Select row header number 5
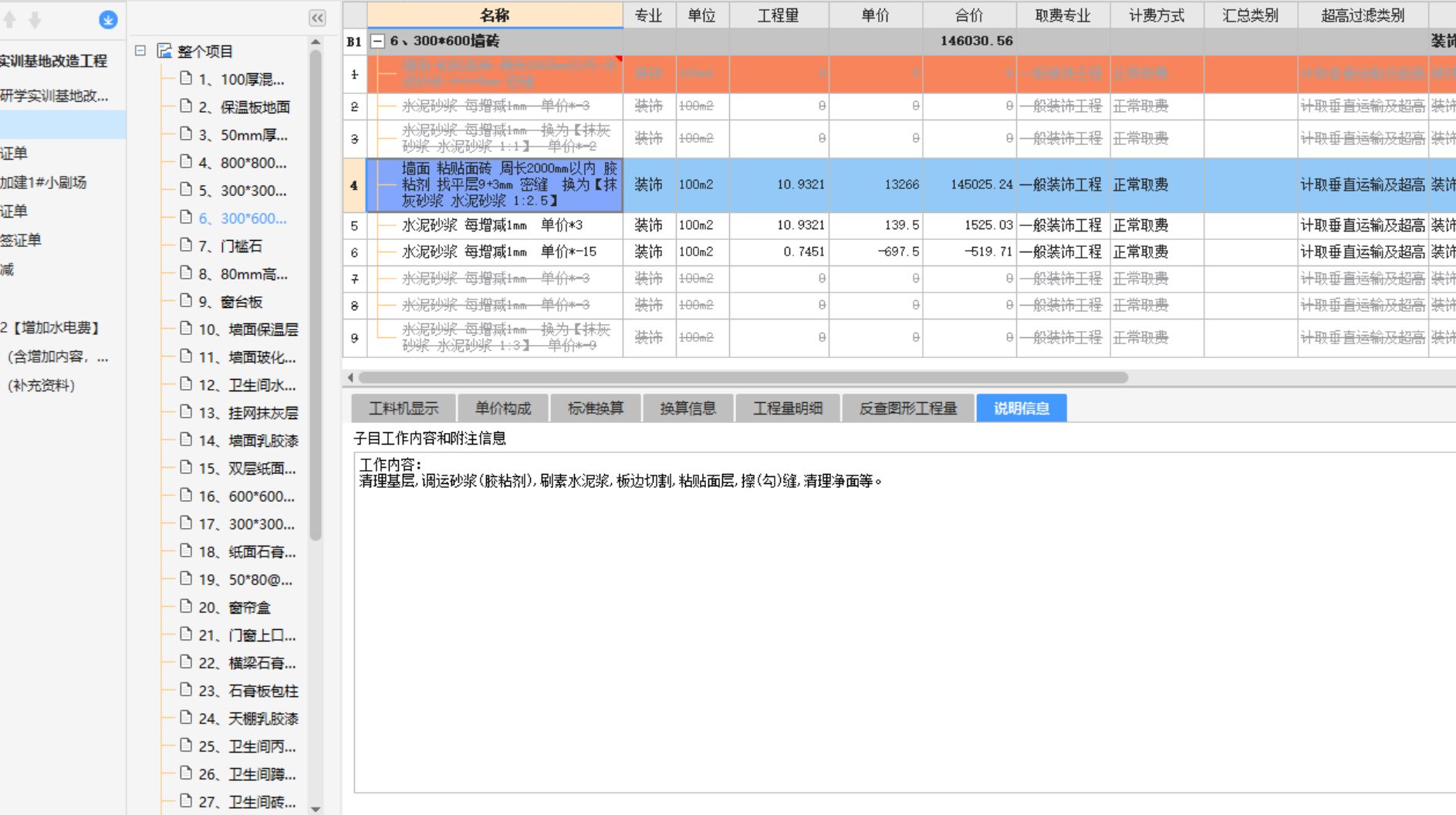The width and height of the screenshot is (1456, 815). [355, 225]
